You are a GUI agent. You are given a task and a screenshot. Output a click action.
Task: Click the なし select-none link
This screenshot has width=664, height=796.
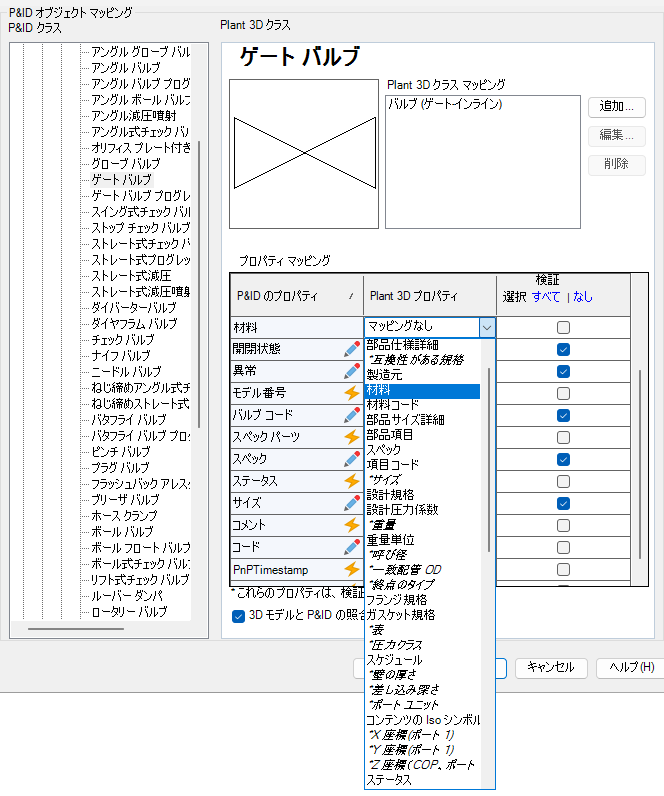[x=583, y=297]
